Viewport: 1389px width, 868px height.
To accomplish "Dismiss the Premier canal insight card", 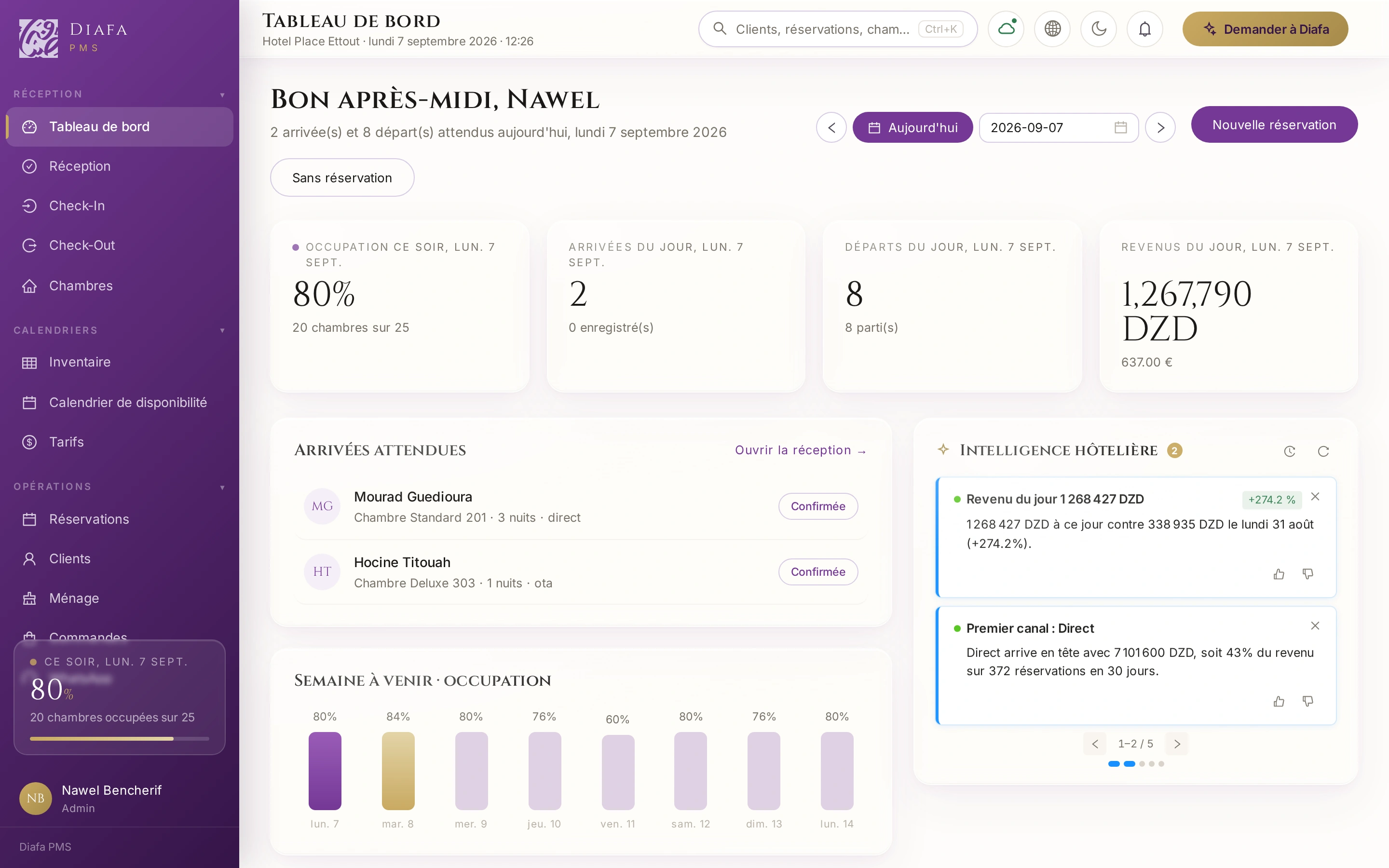I will 1315,626.
